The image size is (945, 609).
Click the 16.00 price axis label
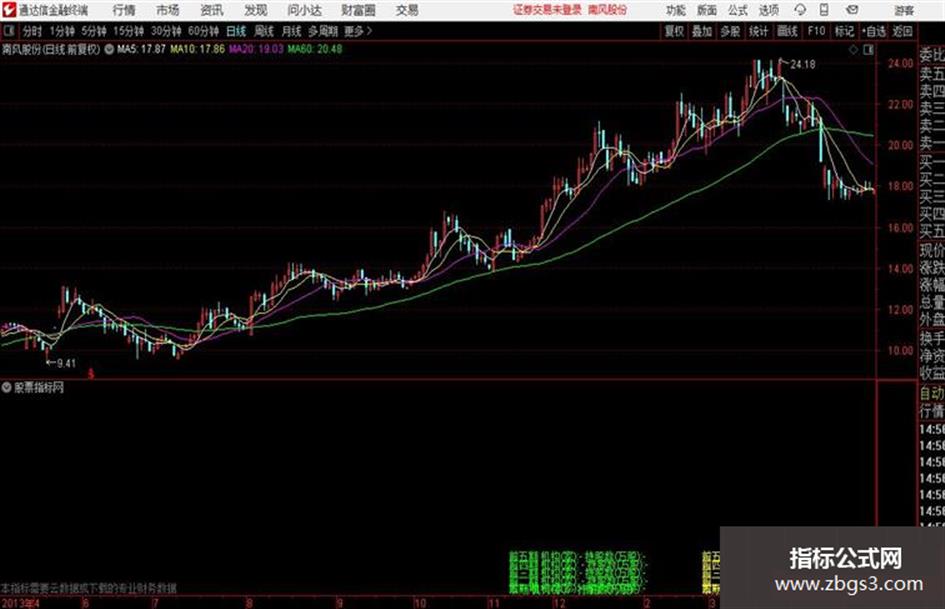pos(900,228)
